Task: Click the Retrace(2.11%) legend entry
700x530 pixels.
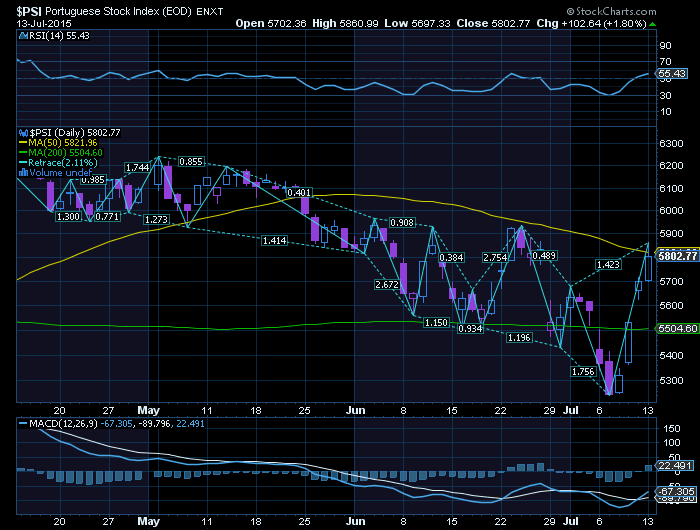Action: pos(58,163)
